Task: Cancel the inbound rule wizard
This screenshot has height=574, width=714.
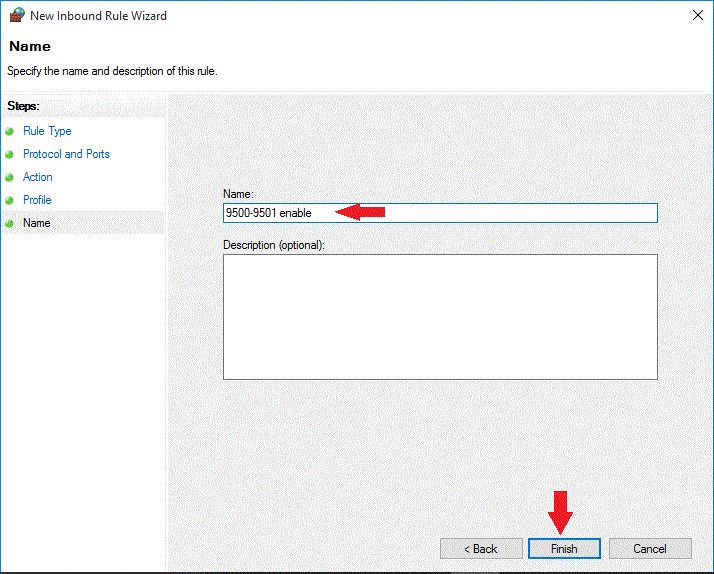Action: 650,549
